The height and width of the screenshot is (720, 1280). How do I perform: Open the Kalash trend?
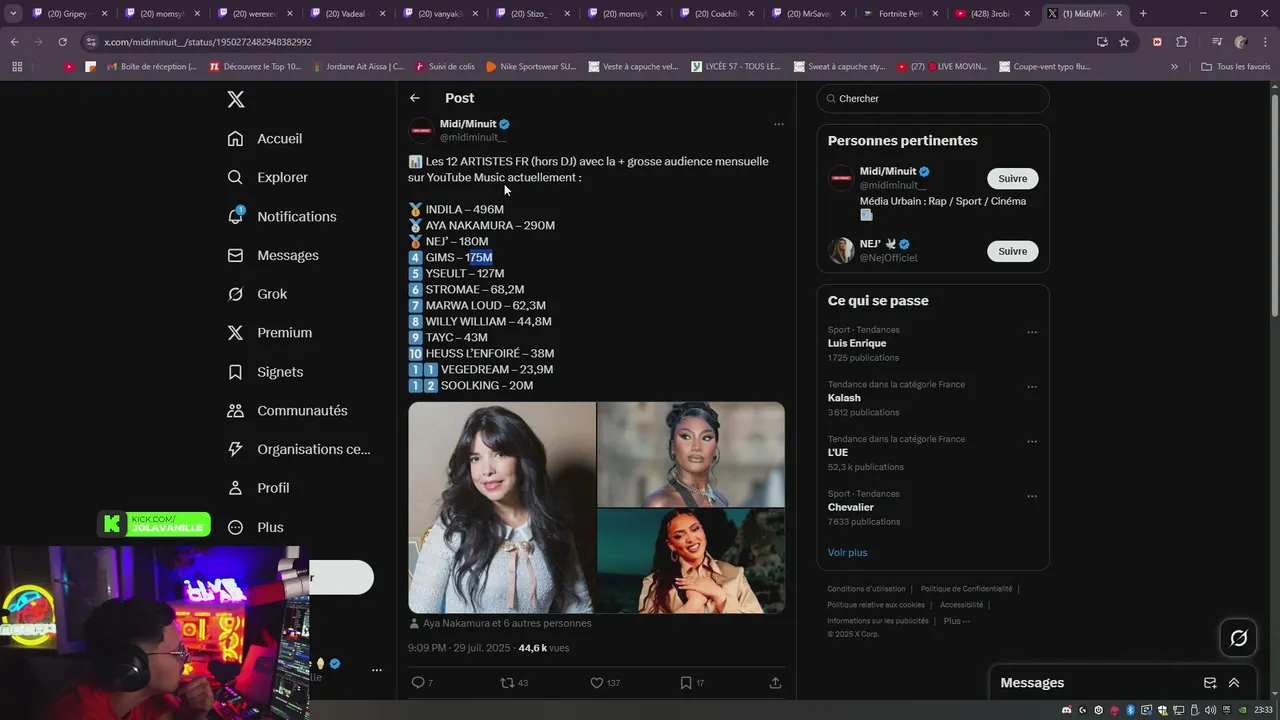pyautogui.click(x=844, y=398)
